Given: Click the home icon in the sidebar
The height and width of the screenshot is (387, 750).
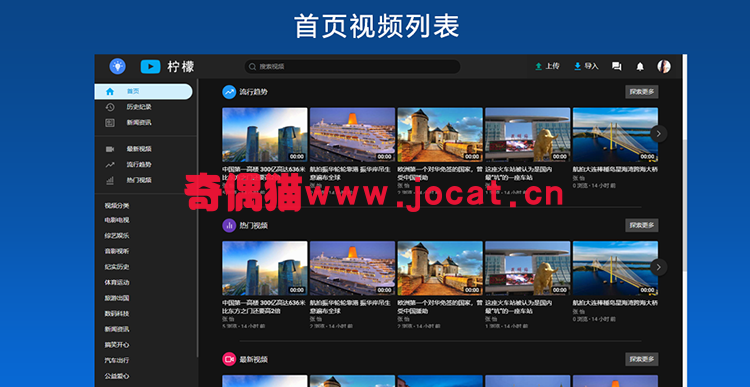Looking at the screenshot, I should pos(110,91).
